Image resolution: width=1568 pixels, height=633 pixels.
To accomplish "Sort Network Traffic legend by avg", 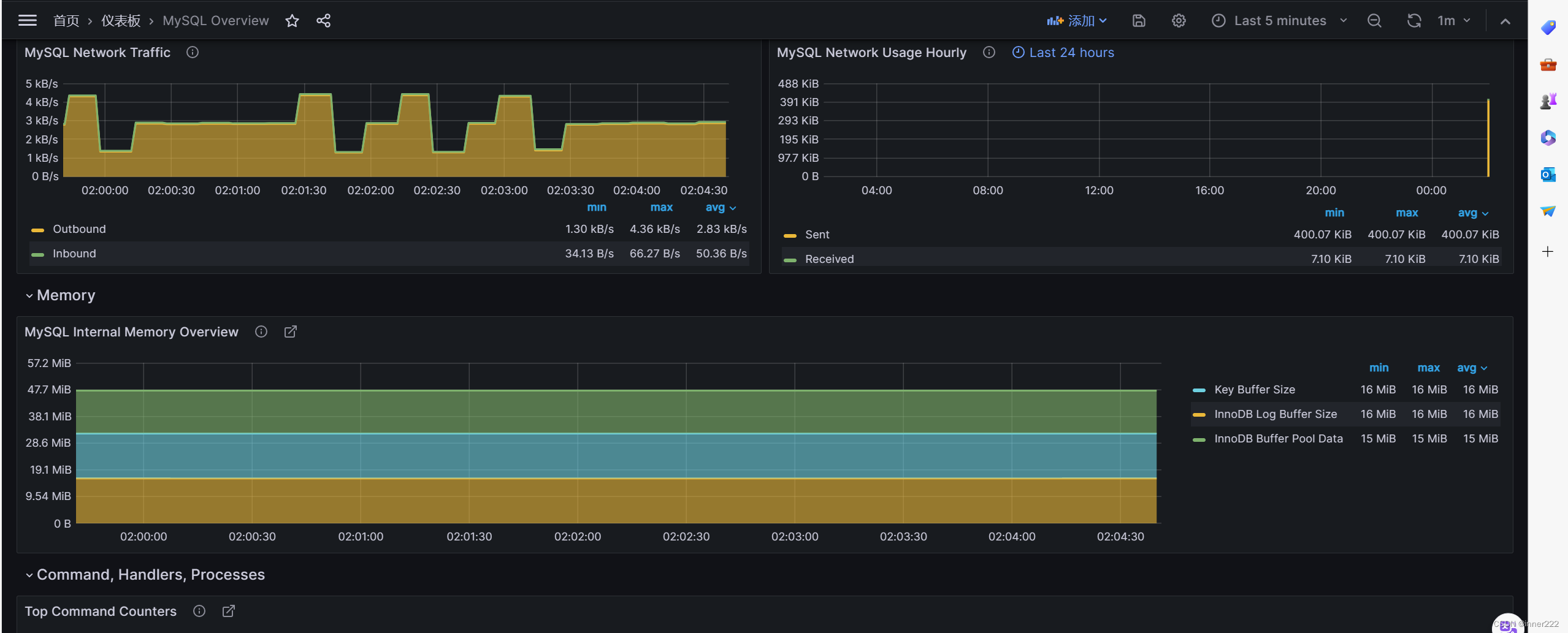I will [721, 208].
